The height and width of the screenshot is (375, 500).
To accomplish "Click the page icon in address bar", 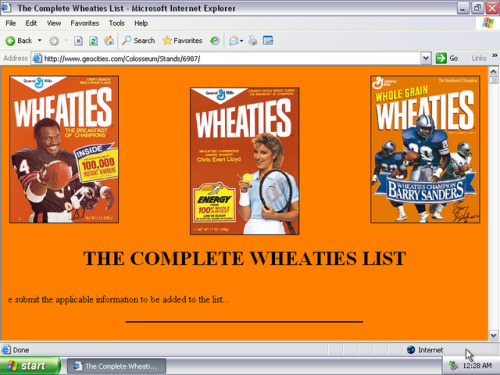I will click(x=37, y=58).
